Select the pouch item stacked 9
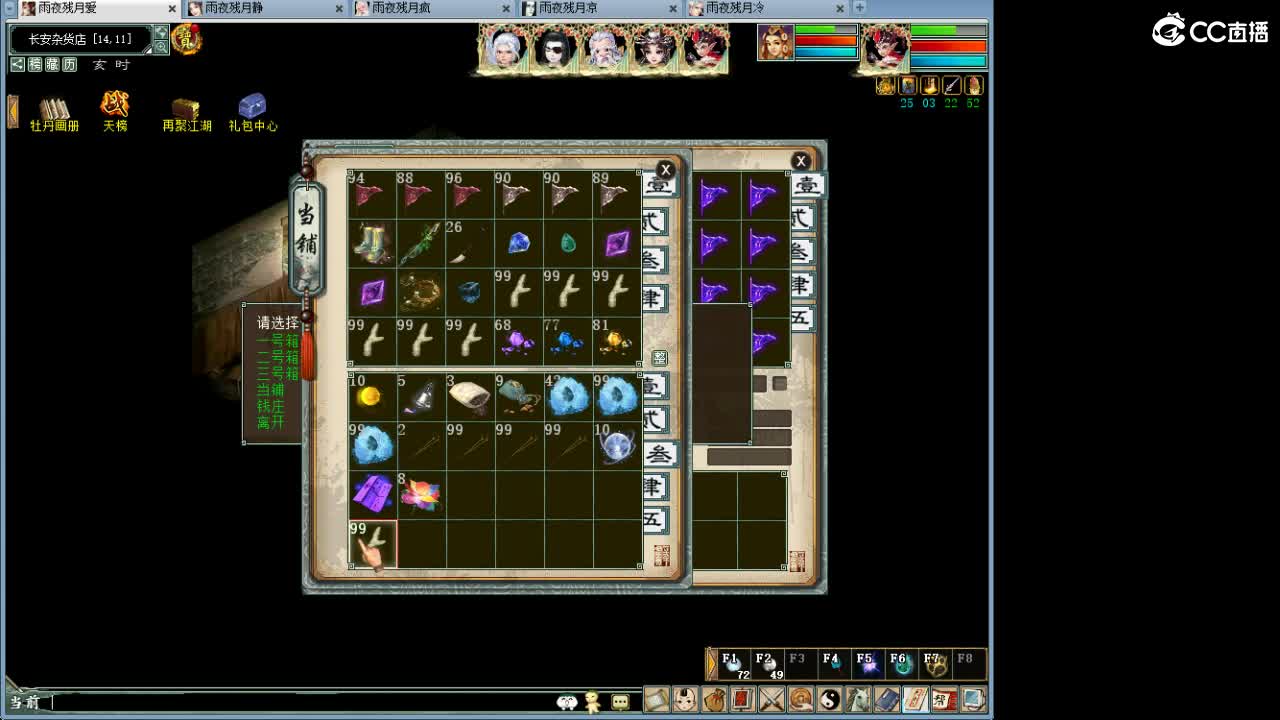Screen dimensions: 1280x720 [x=519, y=397]
